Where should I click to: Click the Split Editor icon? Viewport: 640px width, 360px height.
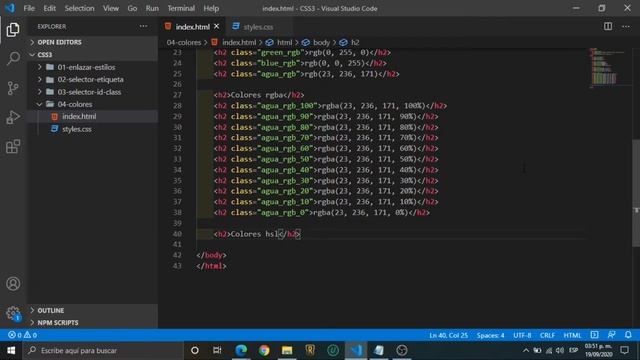click(x=608, y=27)
